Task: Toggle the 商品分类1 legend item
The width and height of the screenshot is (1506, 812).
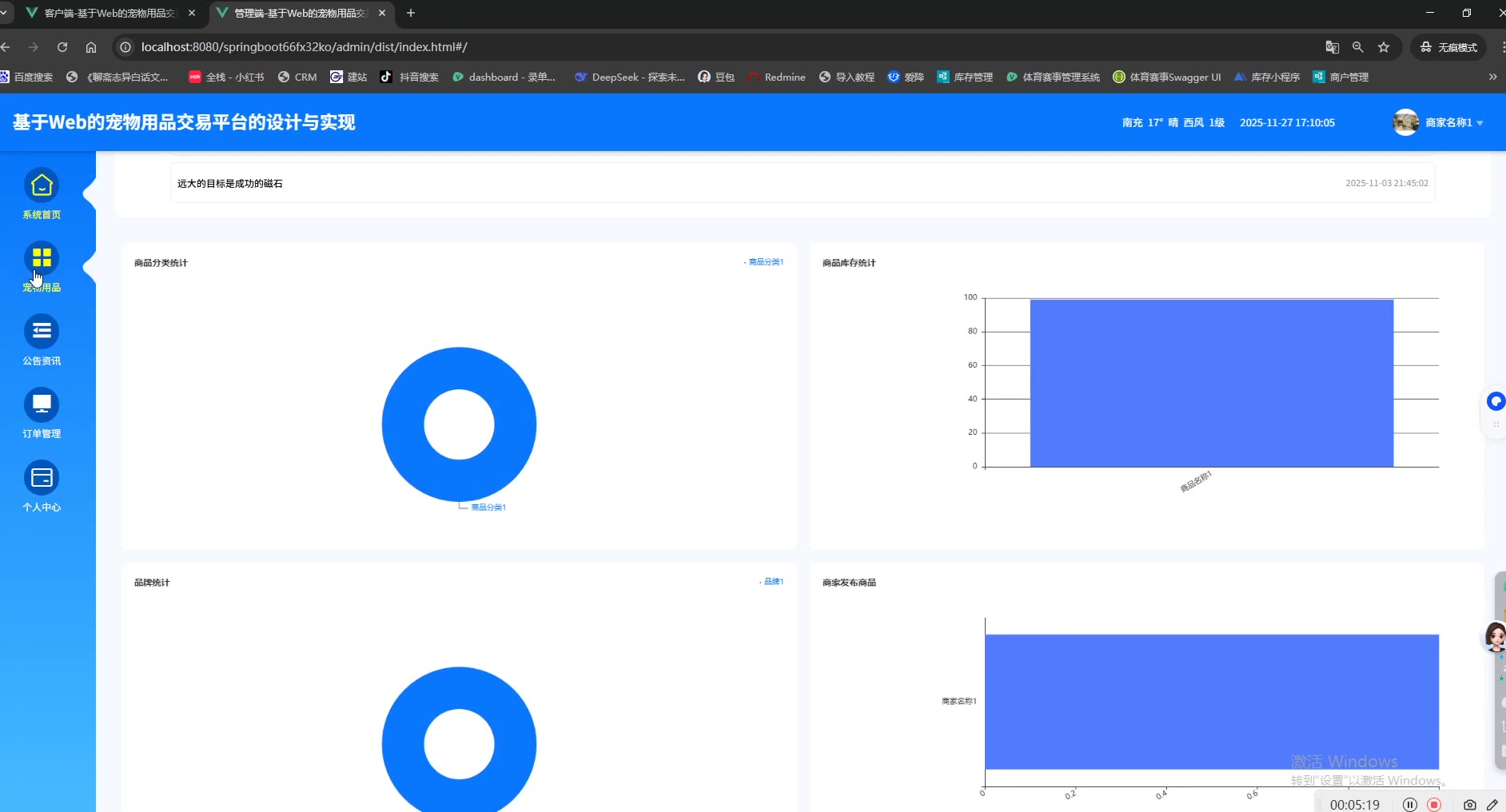Action: coord(764,262)
